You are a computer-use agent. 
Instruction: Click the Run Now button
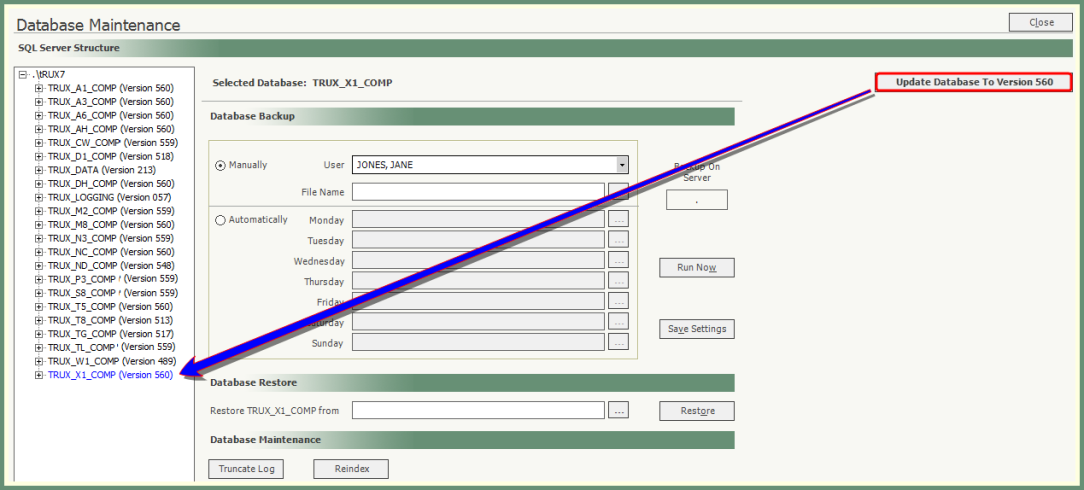tap(696, 268)
